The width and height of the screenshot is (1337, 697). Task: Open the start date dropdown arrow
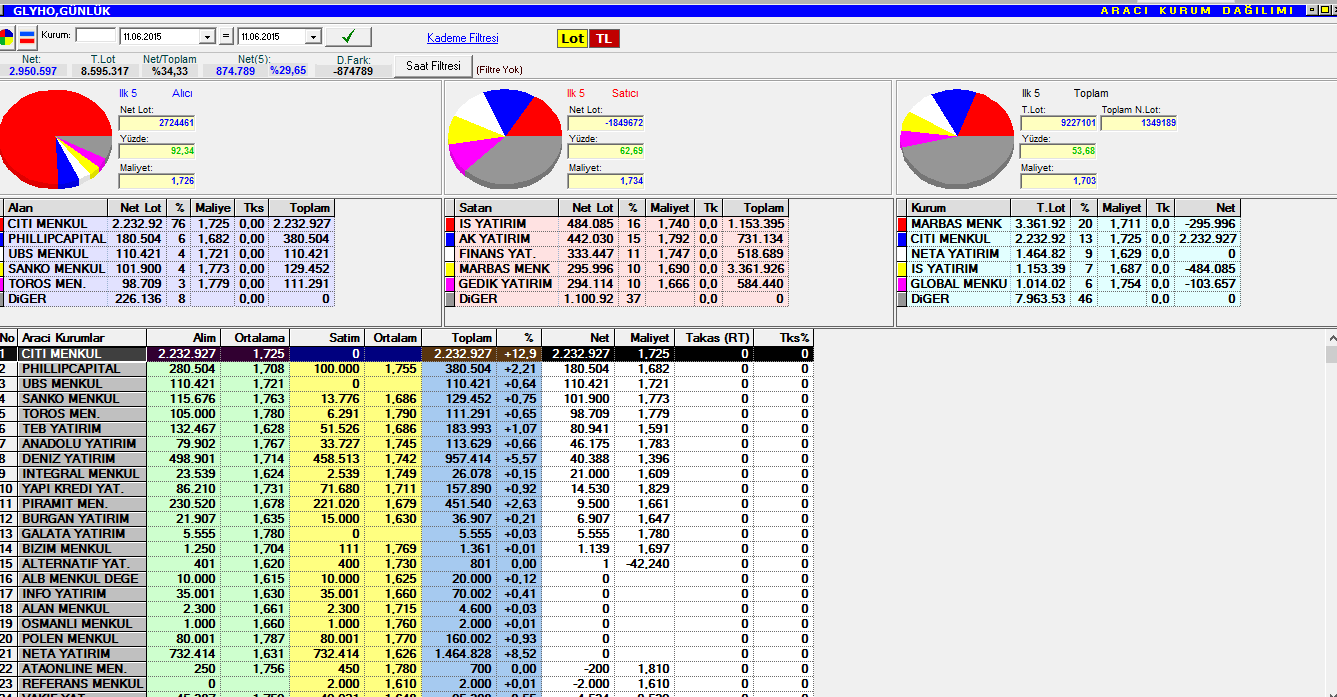click(207, 37)
